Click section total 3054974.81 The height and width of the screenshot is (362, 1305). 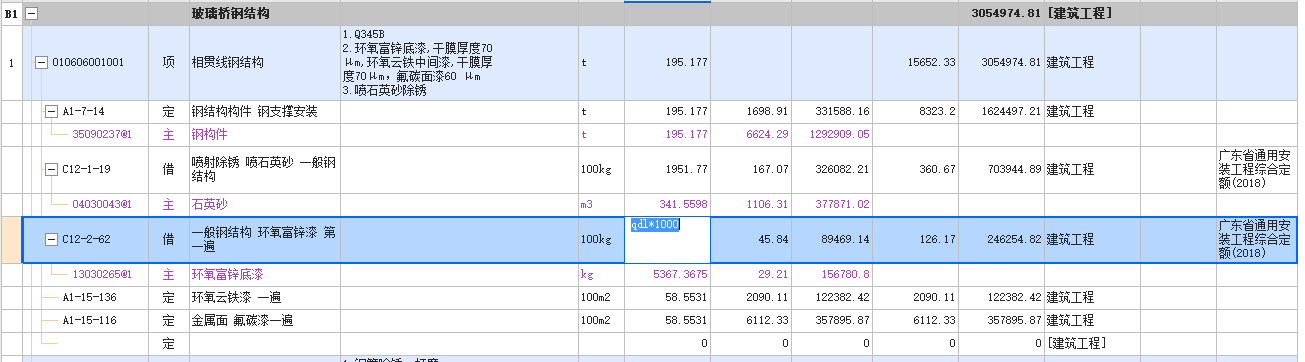1006,14
